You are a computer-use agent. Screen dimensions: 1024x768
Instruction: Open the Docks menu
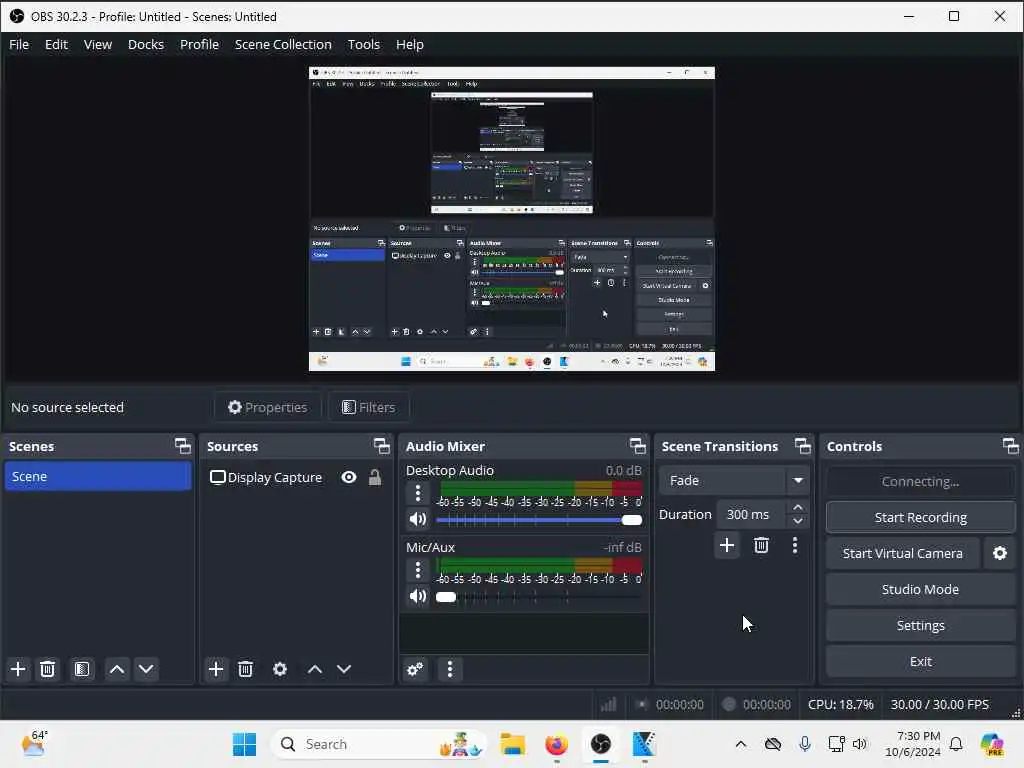146,44
